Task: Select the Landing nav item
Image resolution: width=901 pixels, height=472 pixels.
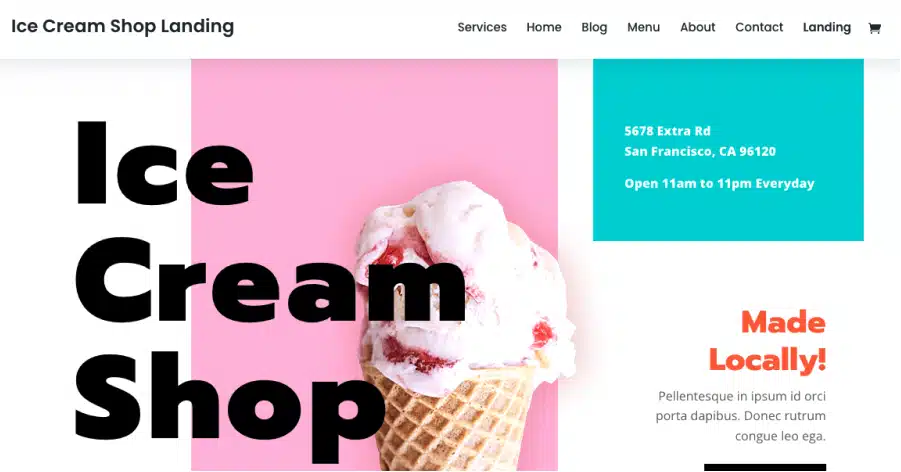Action: tap(826, 28)
